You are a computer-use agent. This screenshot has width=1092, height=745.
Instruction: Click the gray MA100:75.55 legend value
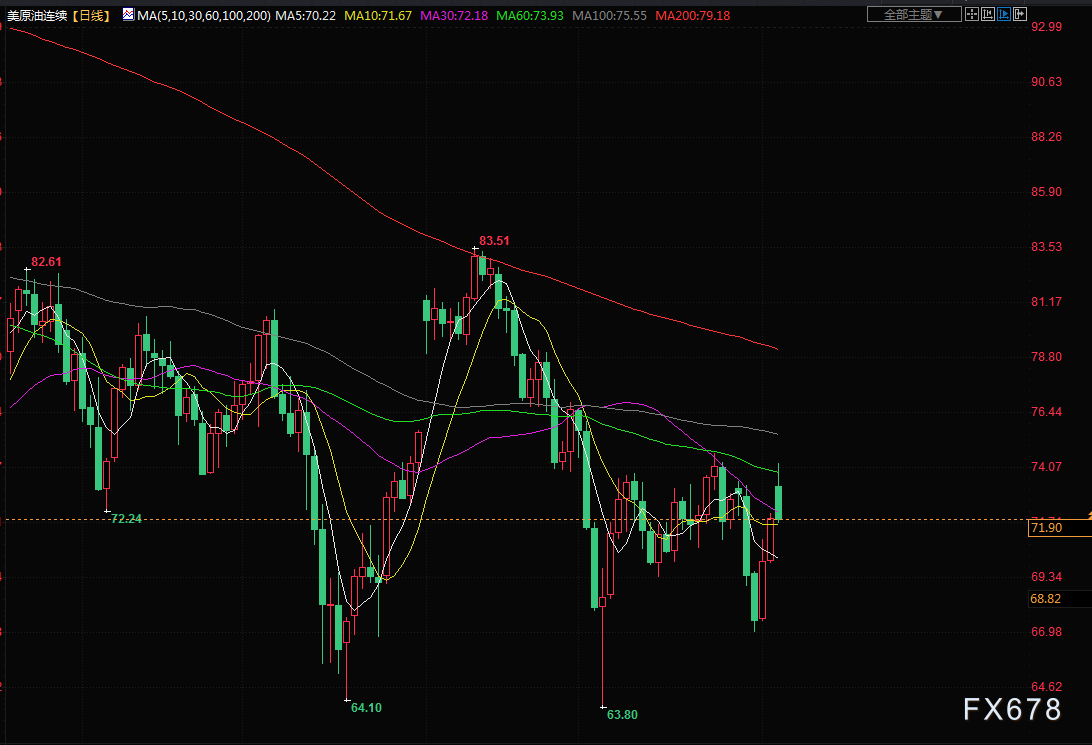(609, 15)
